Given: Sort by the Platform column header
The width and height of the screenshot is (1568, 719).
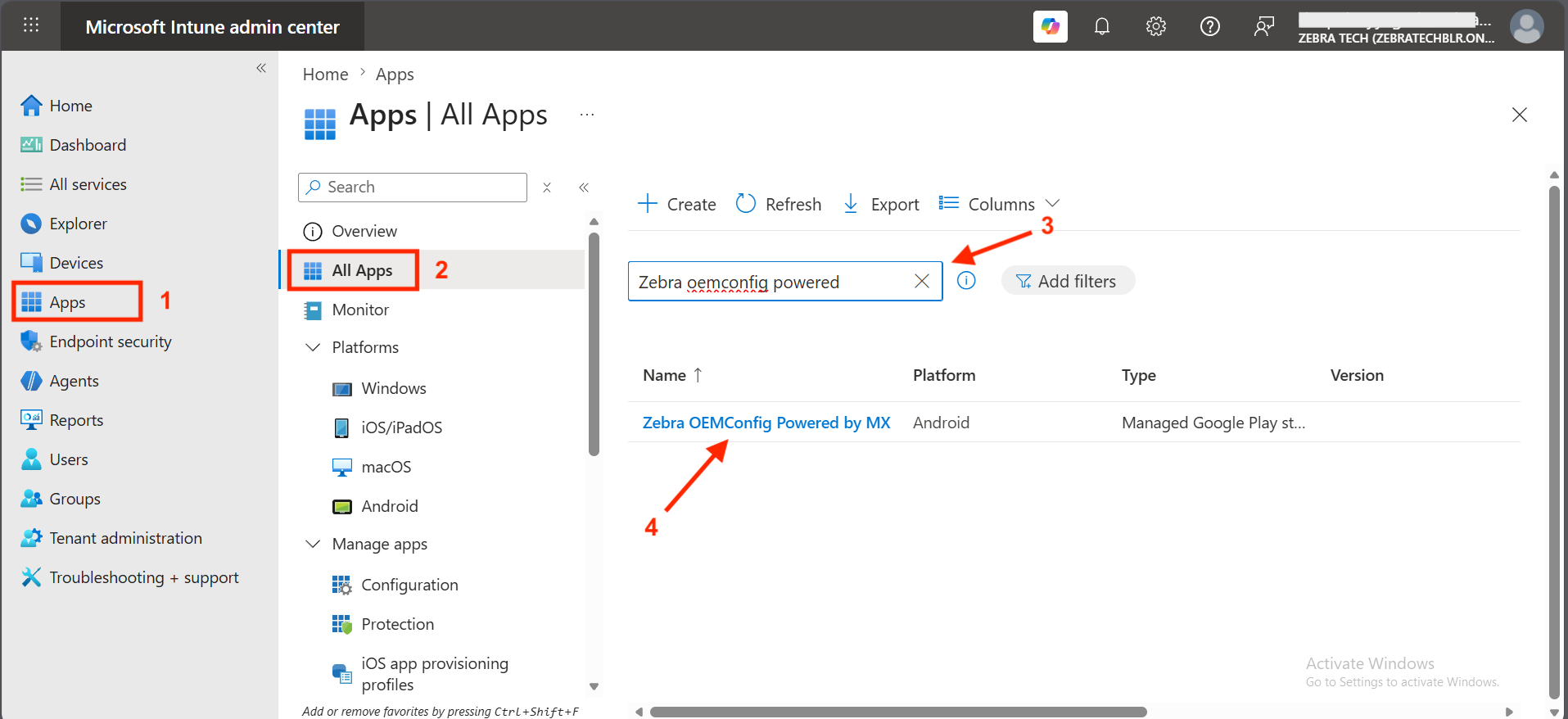Looking at the screenshot, I should (x=944, y=375).
